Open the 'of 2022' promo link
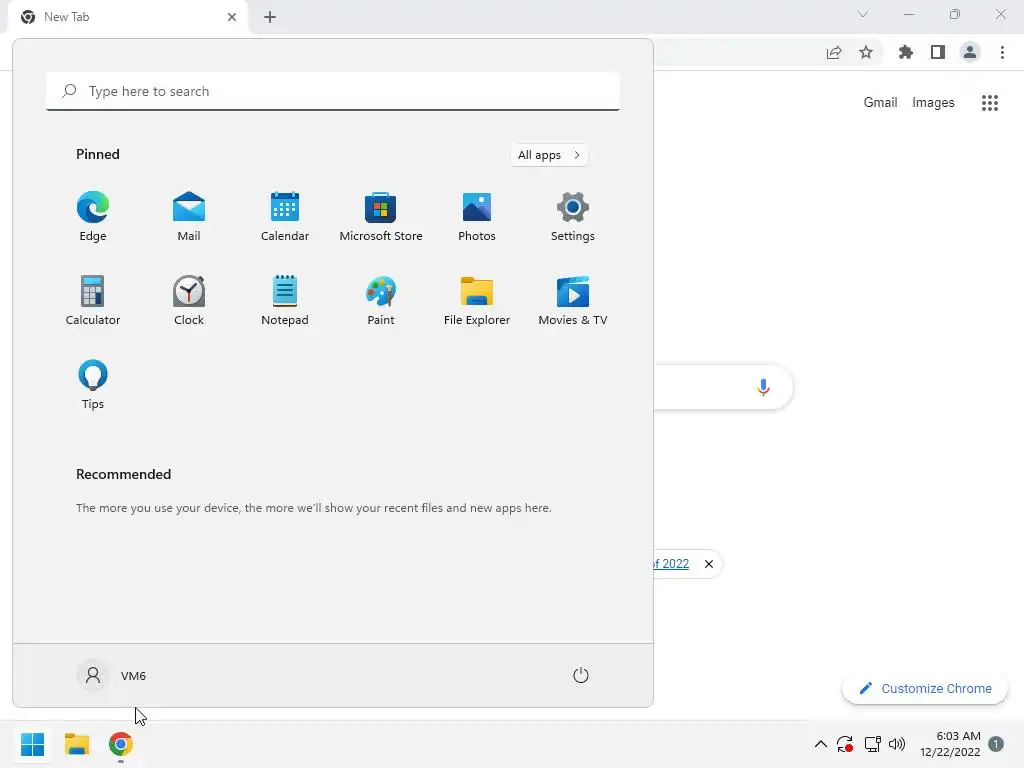Viewport: 1024px width, 768px height. (671, 564)
